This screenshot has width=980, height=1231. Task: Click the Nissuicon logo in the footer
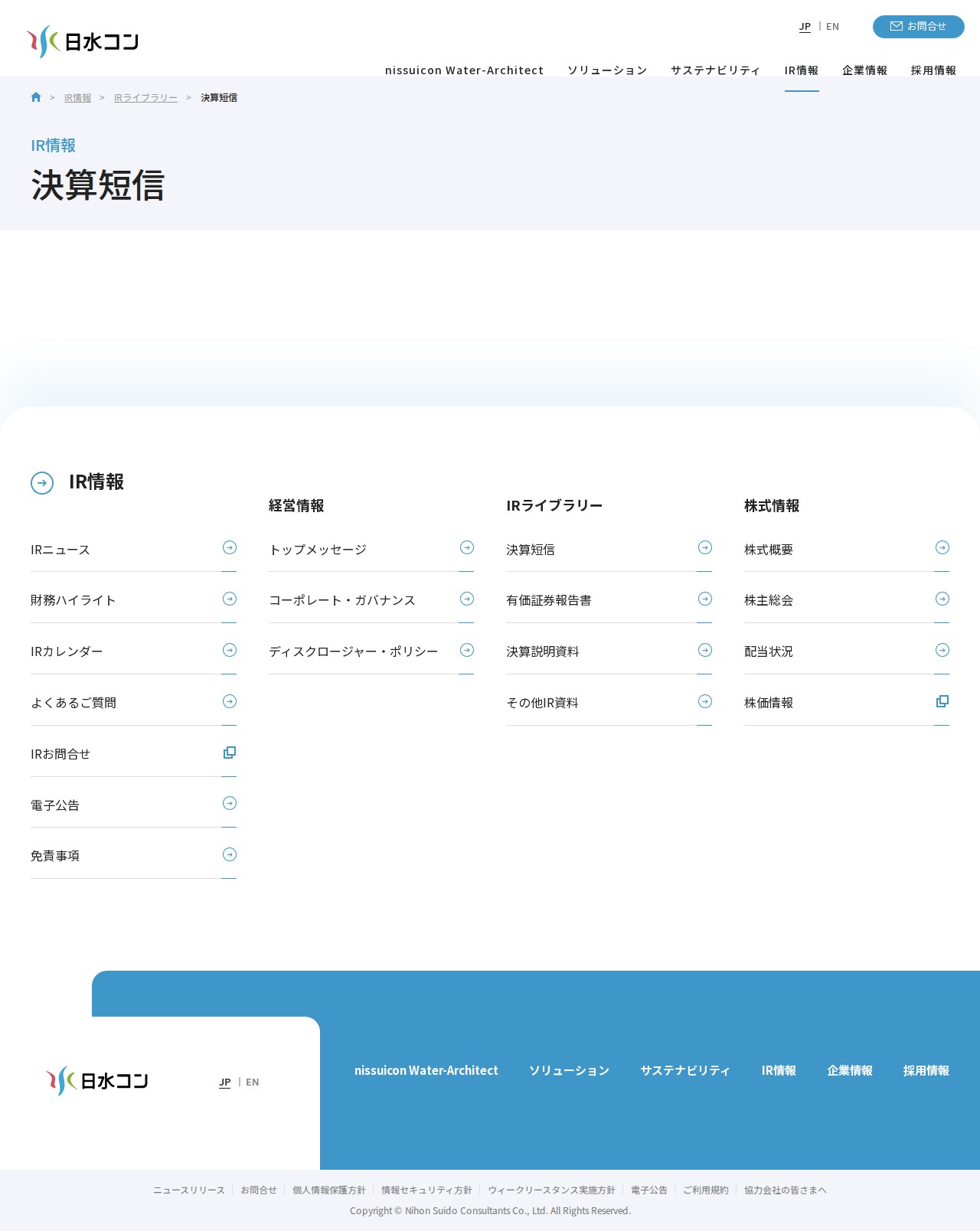coord(97,1081)
